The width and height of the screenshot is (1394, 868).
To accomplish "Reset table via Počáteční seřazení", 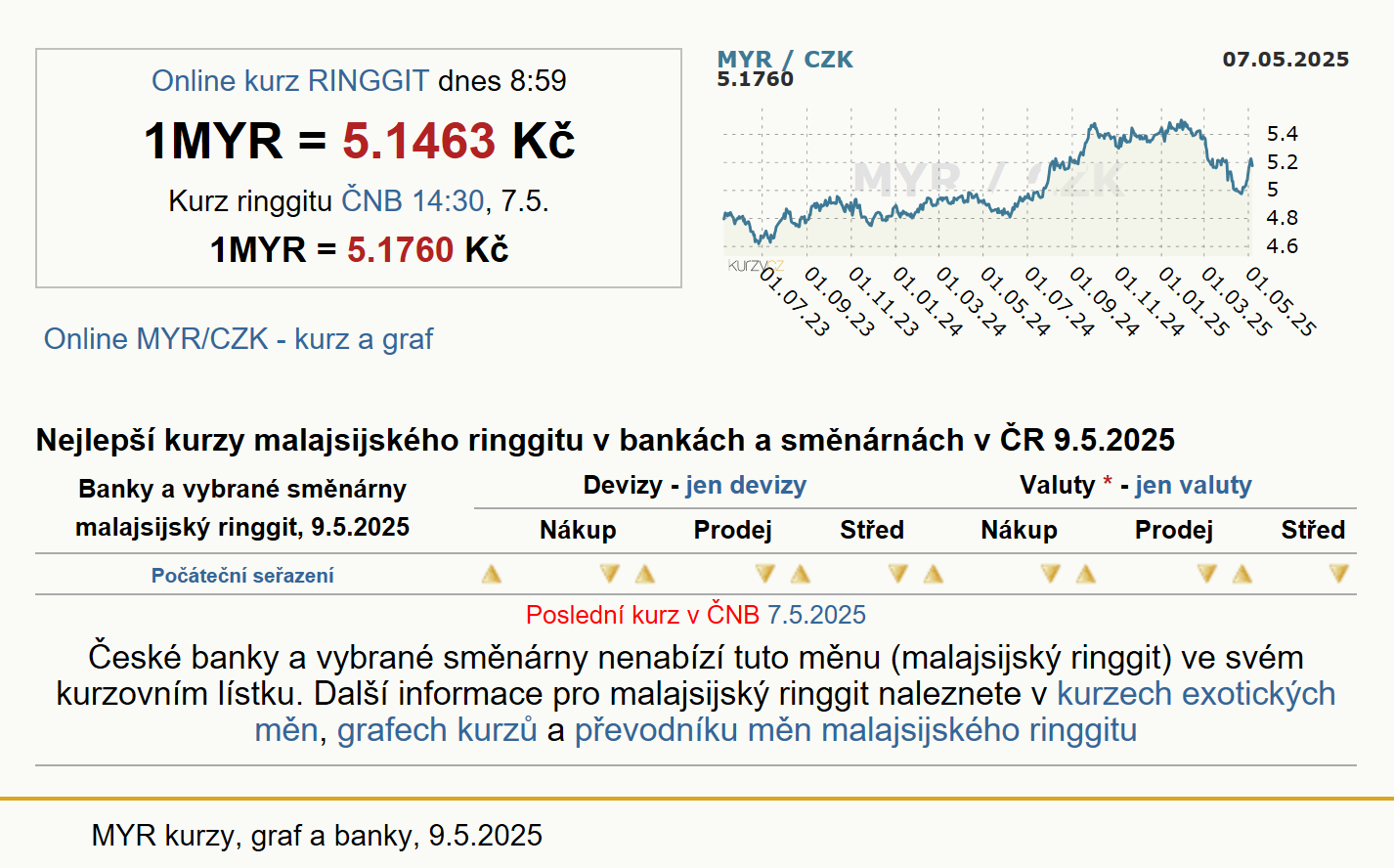I will (x=242, y=576).
